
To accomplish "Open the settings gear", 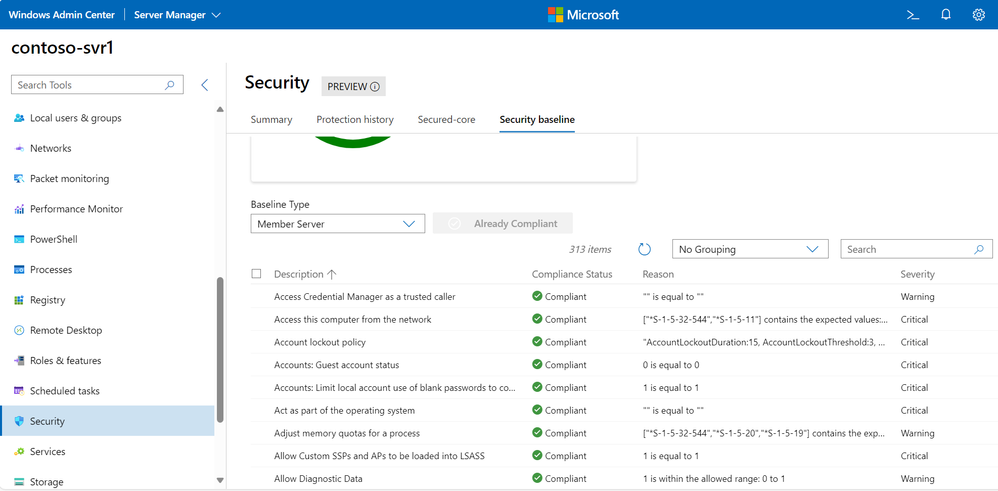I will 978,15.
